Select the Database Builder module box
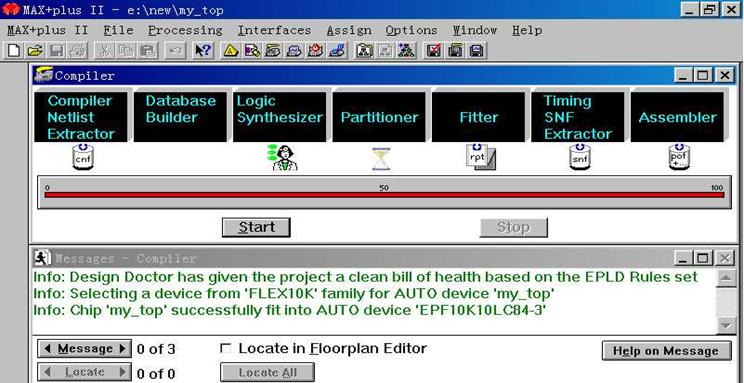The height and width of the screenshot is (383, 744). [x=180, y=117]
